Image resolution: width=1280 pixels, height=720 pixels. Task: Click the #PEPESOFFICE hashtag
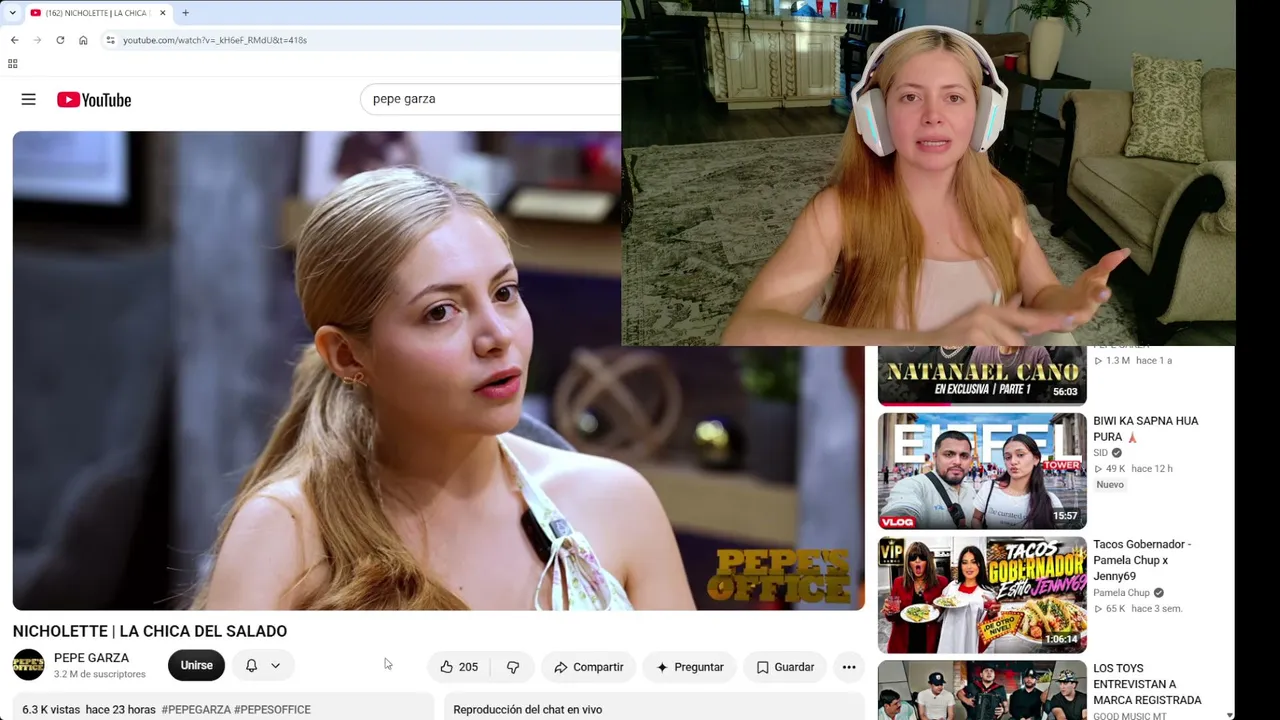click(x=272, y=710)
